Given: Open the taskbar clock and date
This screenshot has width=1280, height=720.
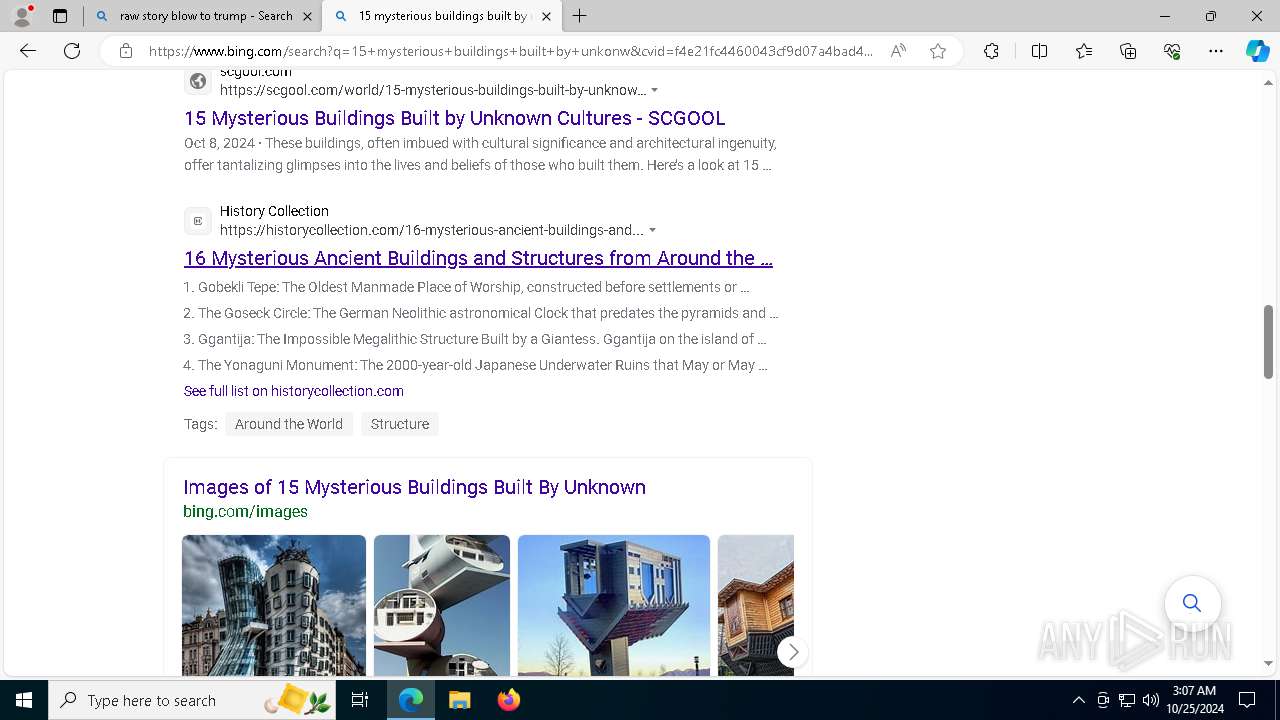Looking at the screenshot, I should tap(1194, 700).
